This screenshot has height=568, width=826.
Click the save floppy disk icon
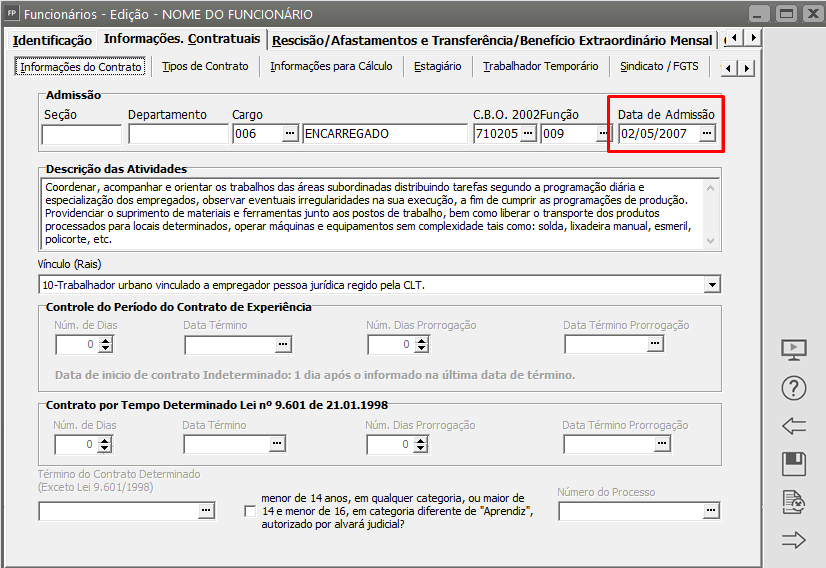click(x=794, y=464)
